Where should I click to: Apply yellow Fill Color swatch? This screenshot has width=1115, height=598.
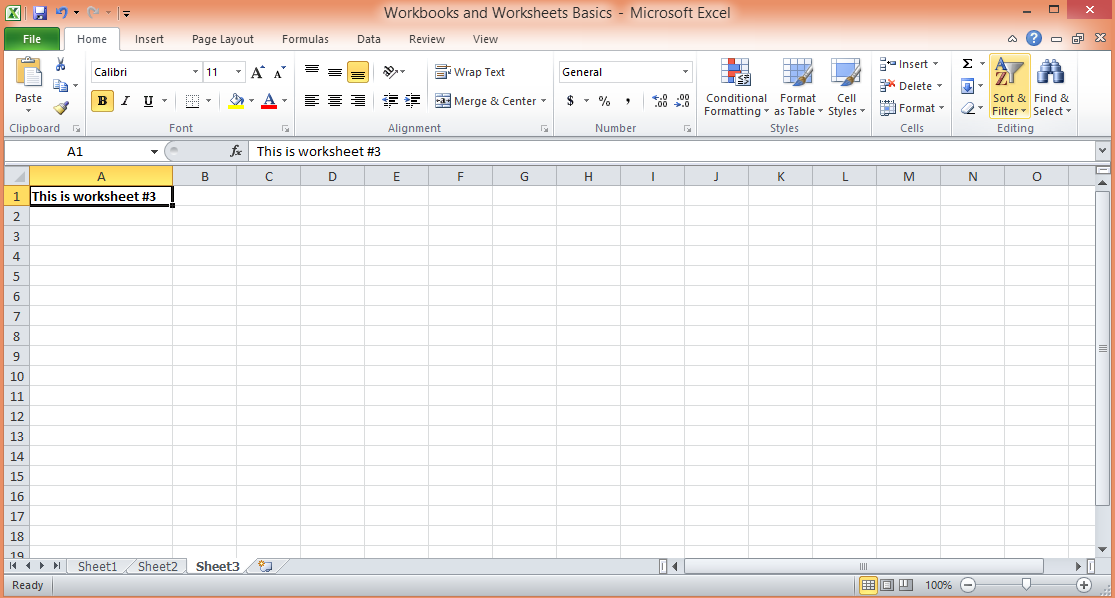click(x=236, y=101)
